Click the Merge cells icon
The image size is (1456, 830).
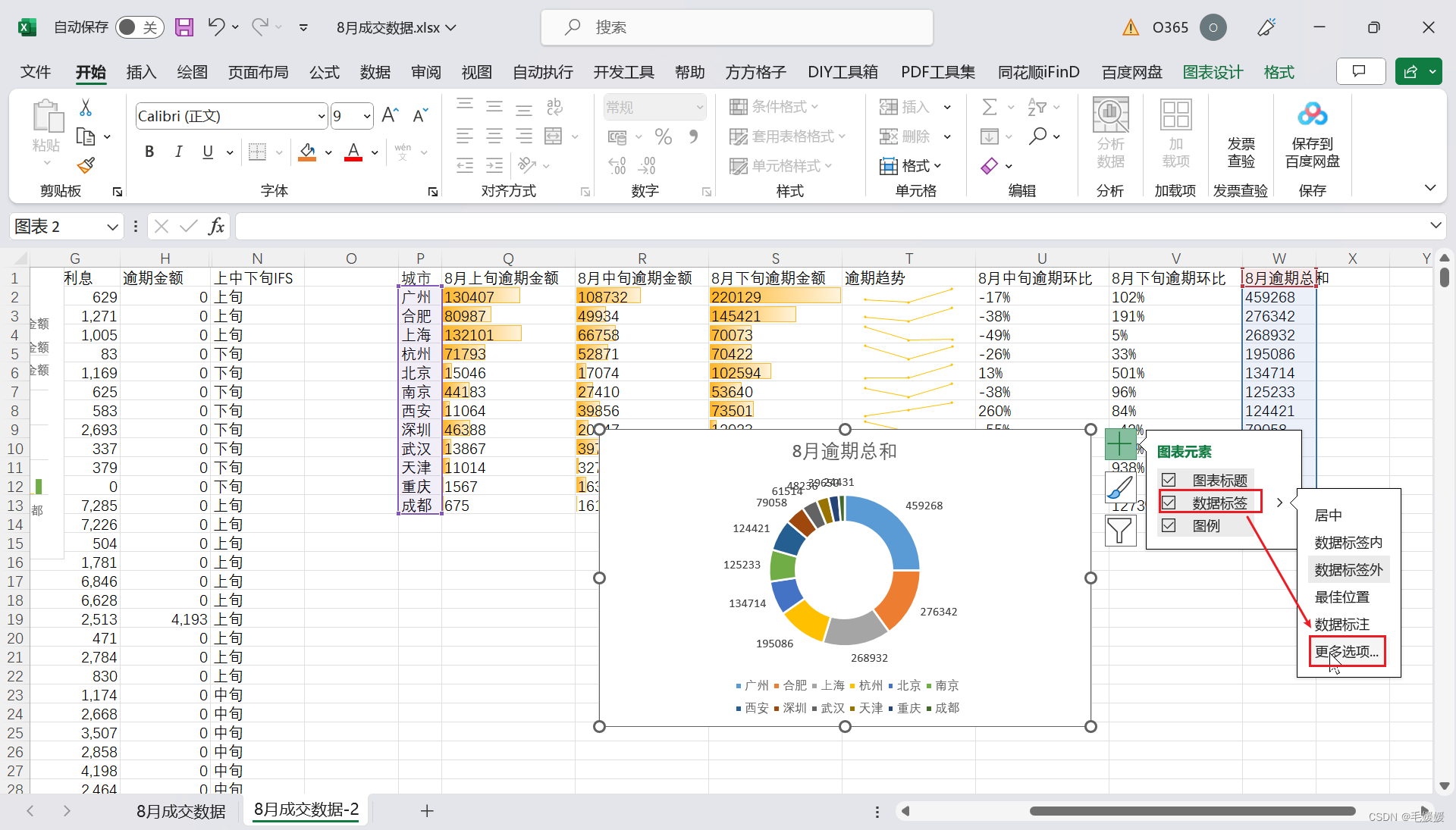554,136
